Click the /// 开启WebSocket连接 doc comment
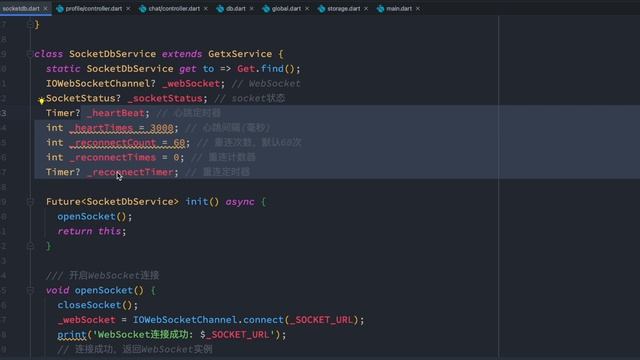 (102, 276)
